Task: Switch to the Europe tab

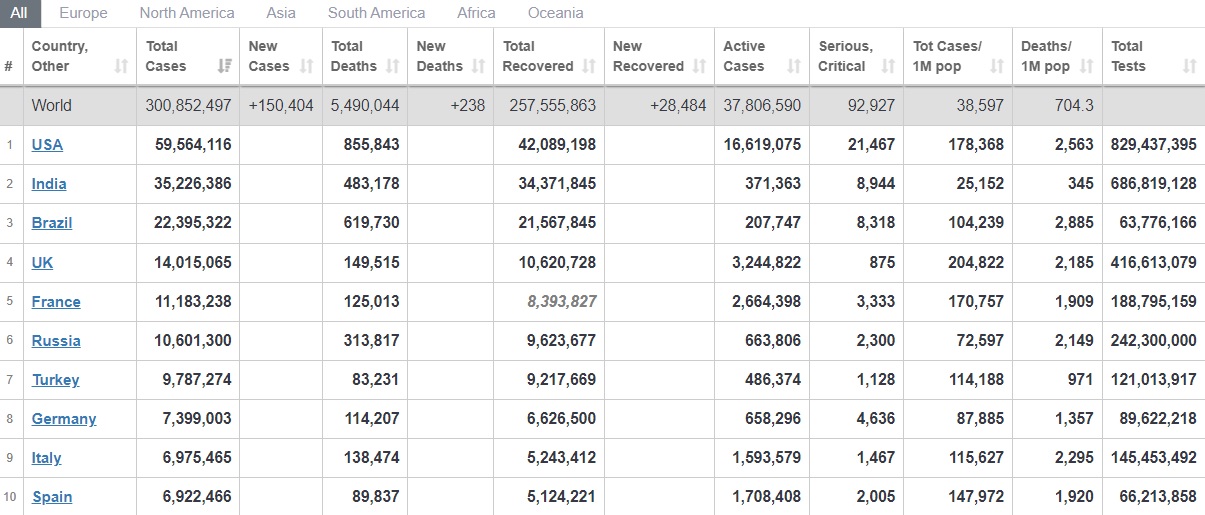Action: coord(83,13)
